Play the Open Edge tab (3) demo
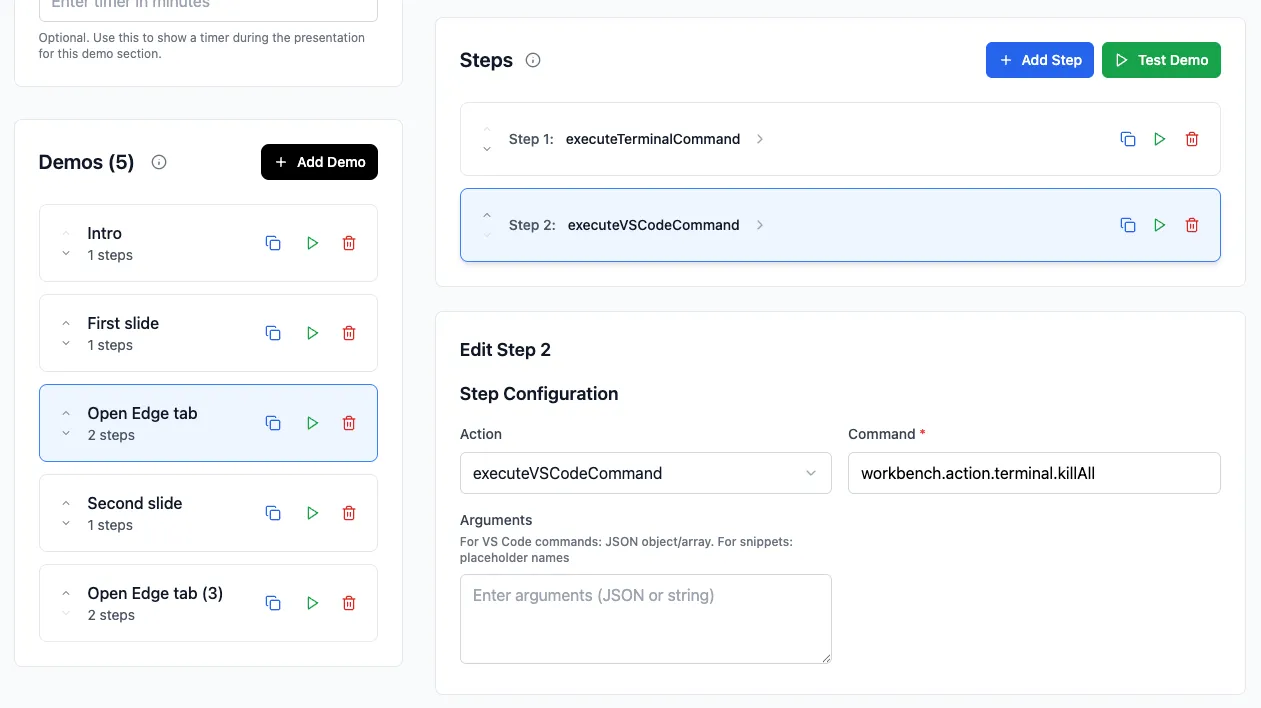Image resolution: width=1261 pixels, height=708 pixels. 312,603
